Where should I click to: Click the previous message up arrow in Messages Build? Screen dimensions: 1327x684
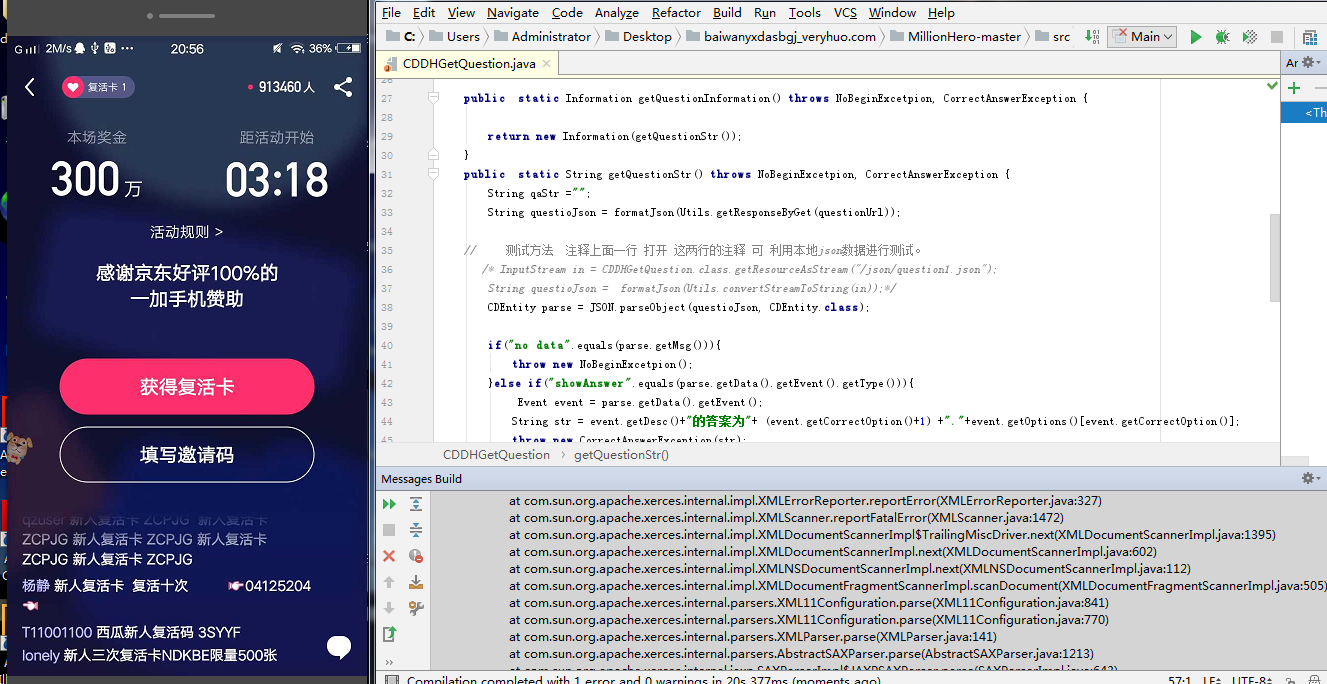389,582
